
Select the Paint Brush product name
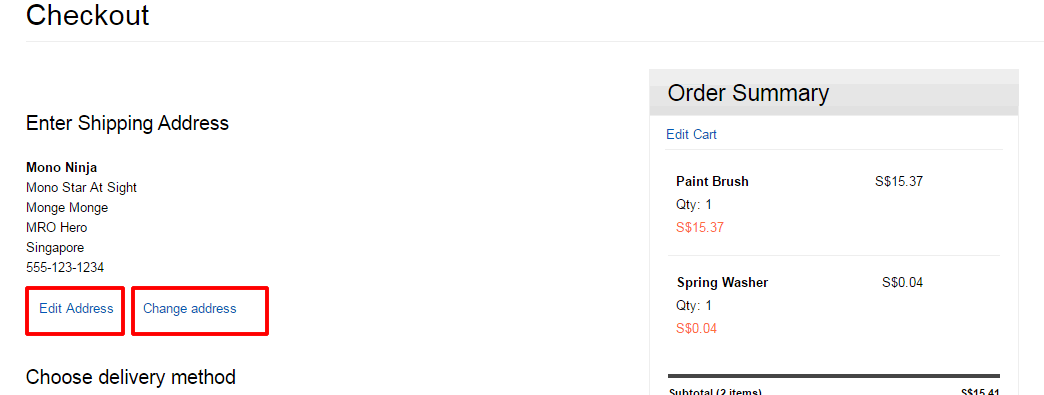(x=712, y=181)
